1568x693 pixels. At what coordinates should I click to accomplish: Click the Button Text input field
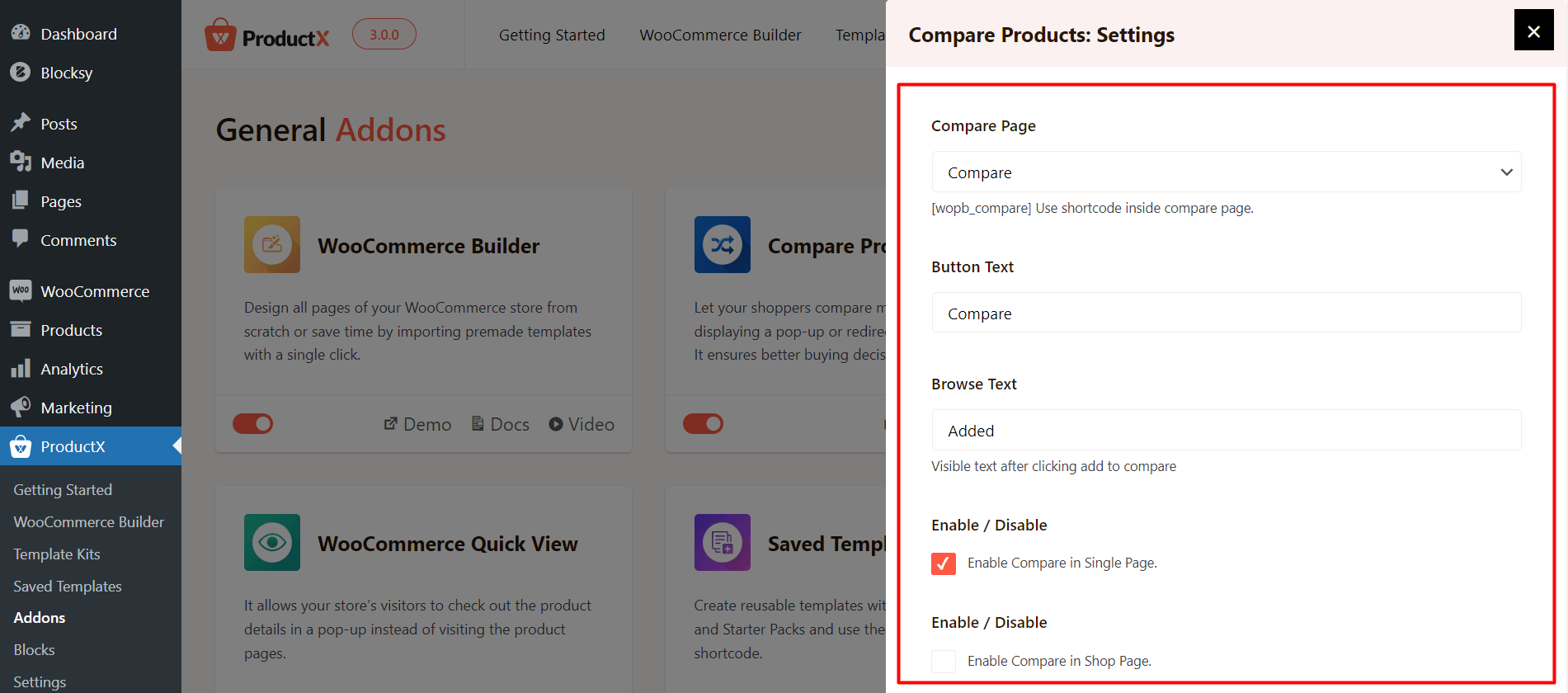1227,313
